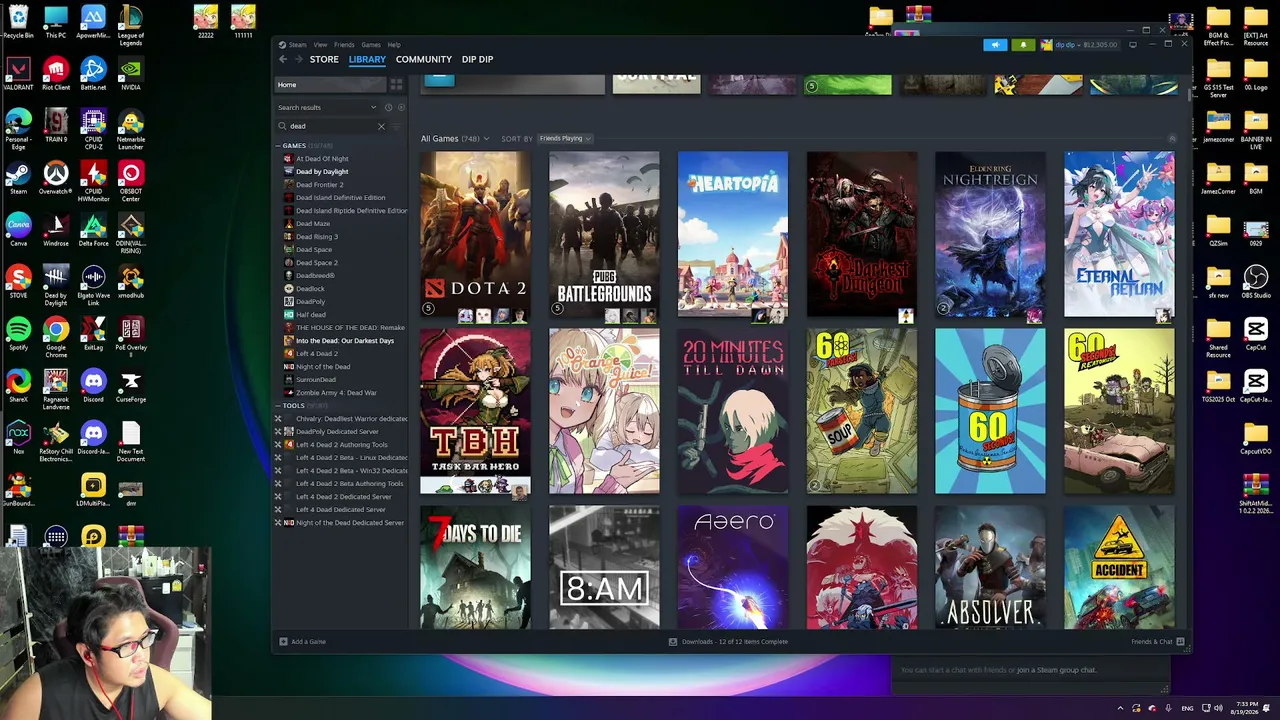The width and height of the screenshot is (1280, 720).
Task: Launch Steam from the desktop shortcut
Action: coord(18,177)
